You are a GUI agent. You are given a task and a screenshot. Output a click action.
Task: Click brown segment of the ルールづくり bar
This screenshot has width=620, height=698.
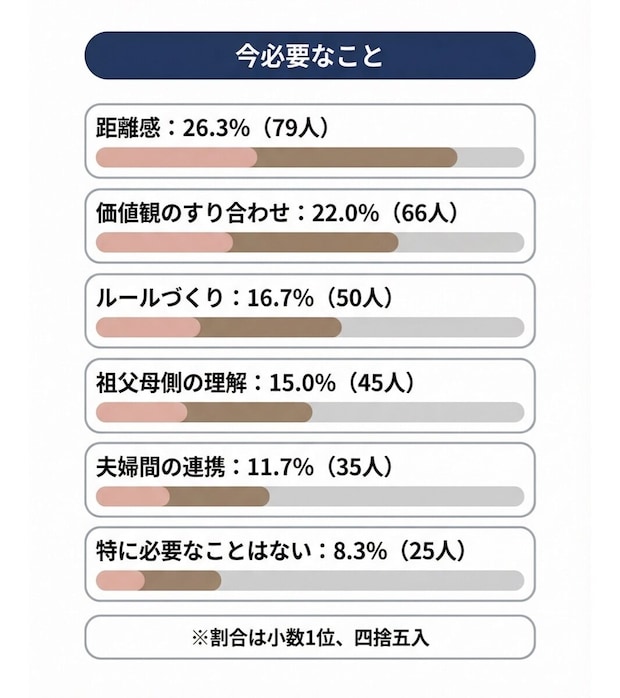click(271, 327)
